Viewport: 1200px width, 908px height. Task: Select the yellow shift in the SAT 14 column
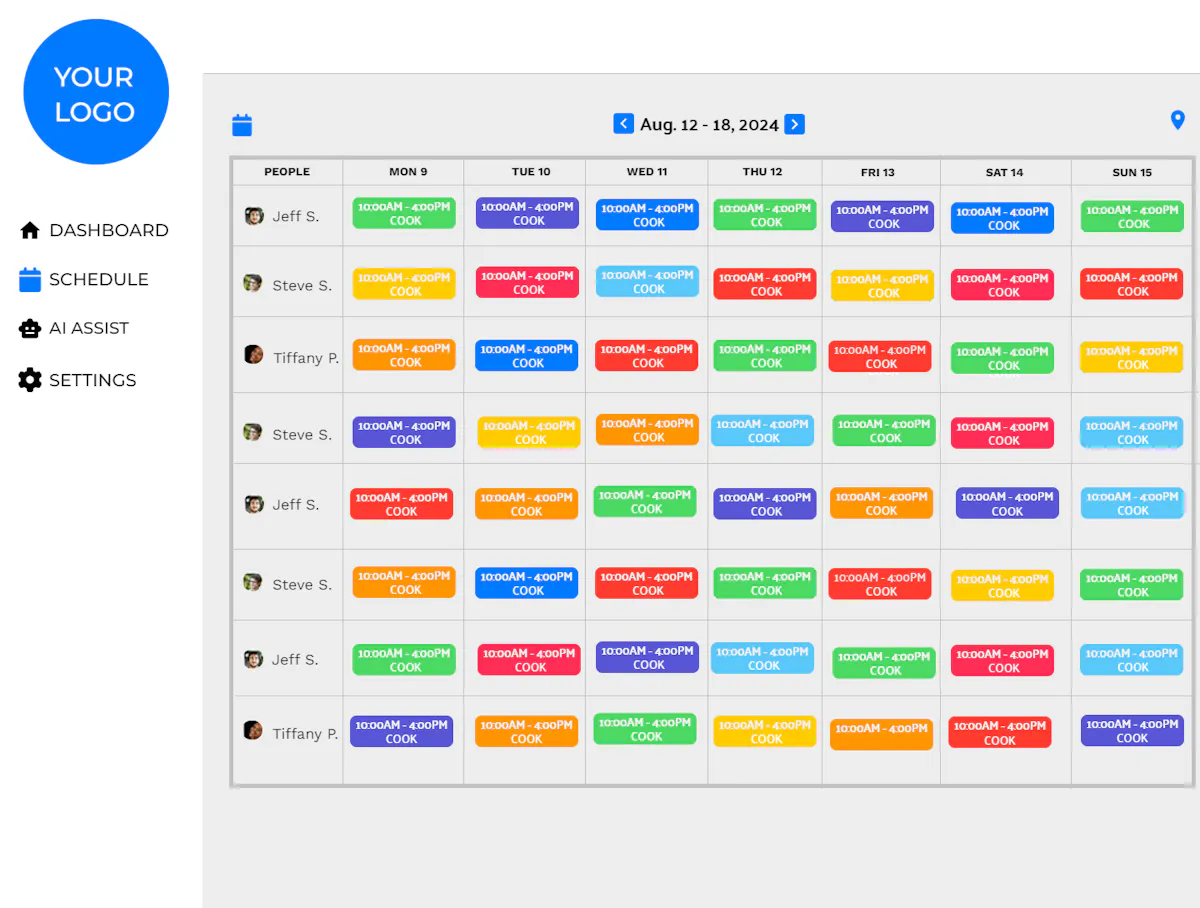point(1002,586)
